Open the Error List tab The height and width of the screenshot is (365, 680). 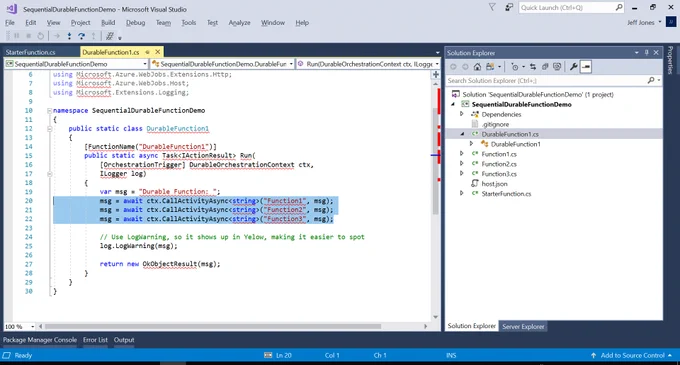(95, 340)
